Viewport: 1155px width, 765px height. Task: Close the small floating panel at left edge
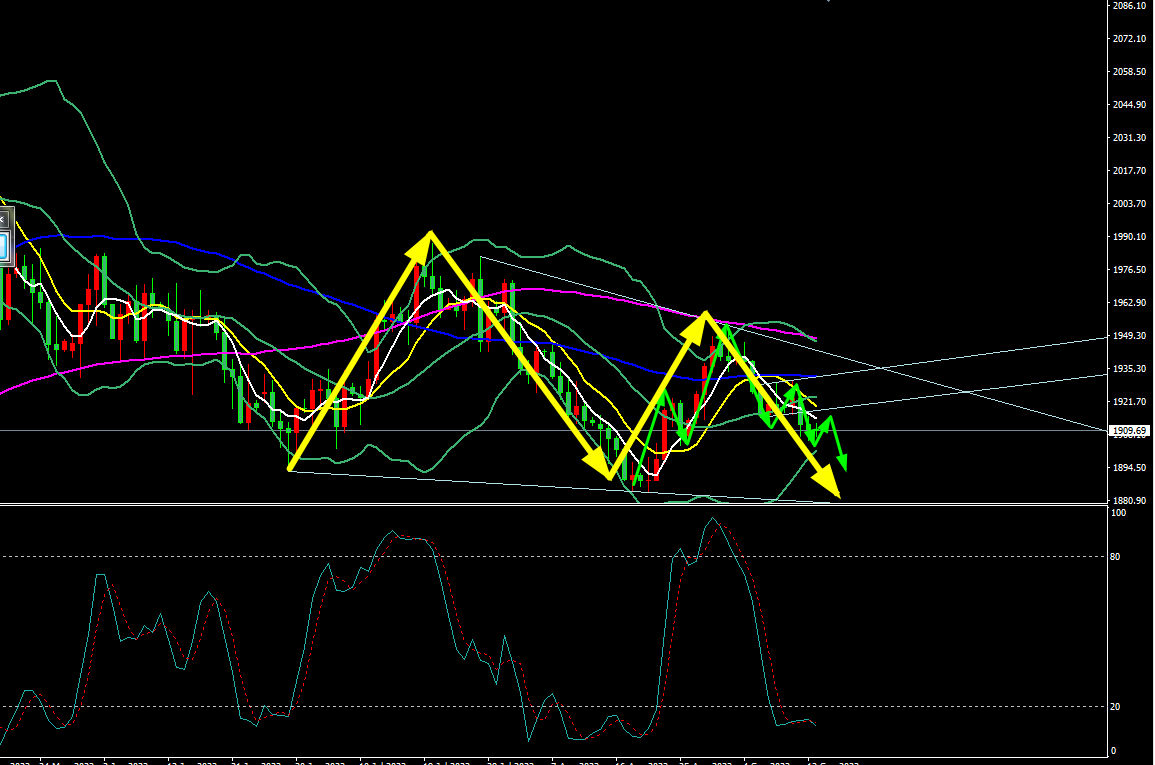(3, 218)
